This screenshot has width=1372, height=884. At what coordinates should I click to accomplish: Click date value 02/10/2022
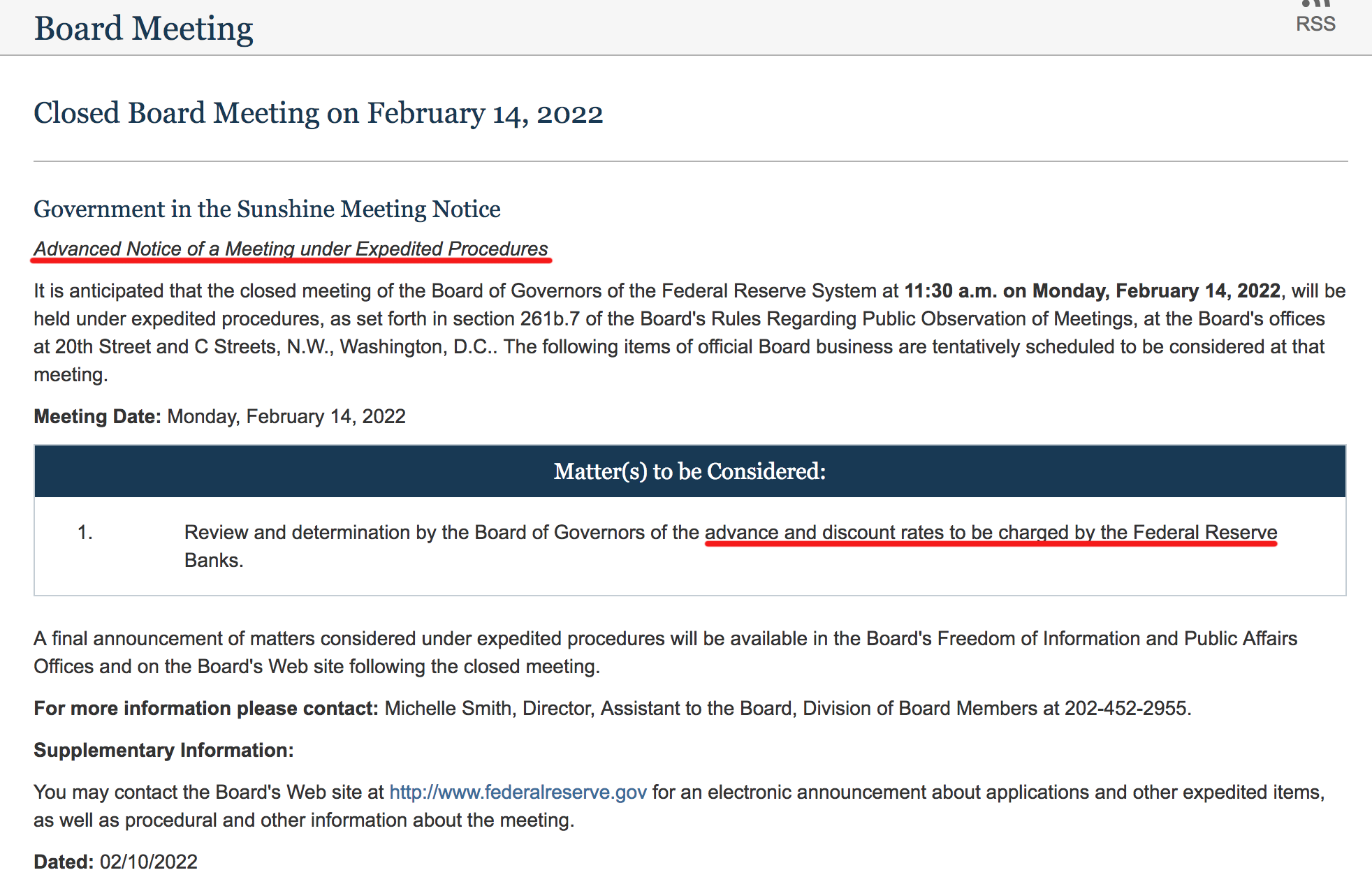149,862
